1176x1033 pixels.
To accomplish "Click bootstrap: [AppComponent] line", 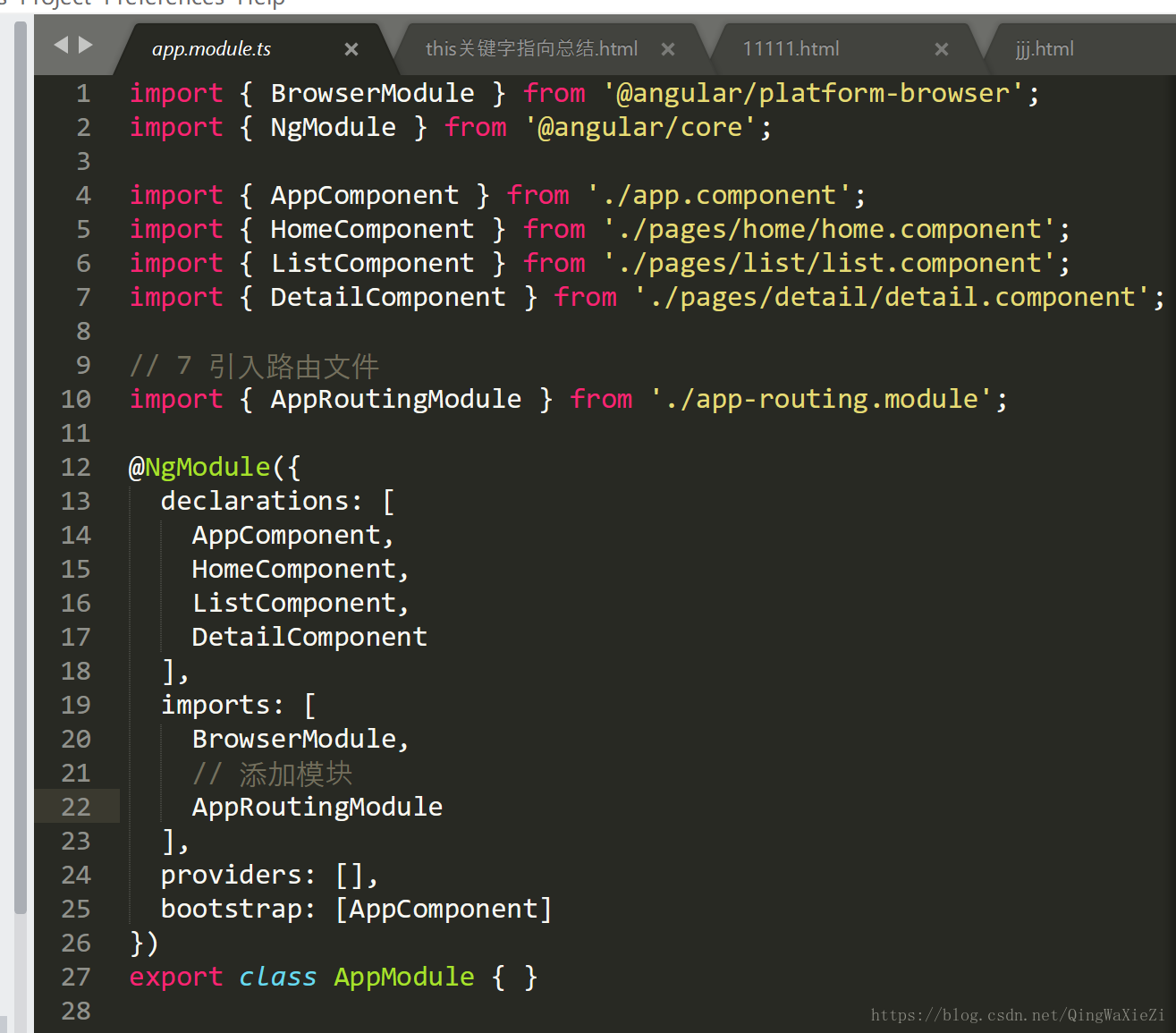I will point(357,909).
